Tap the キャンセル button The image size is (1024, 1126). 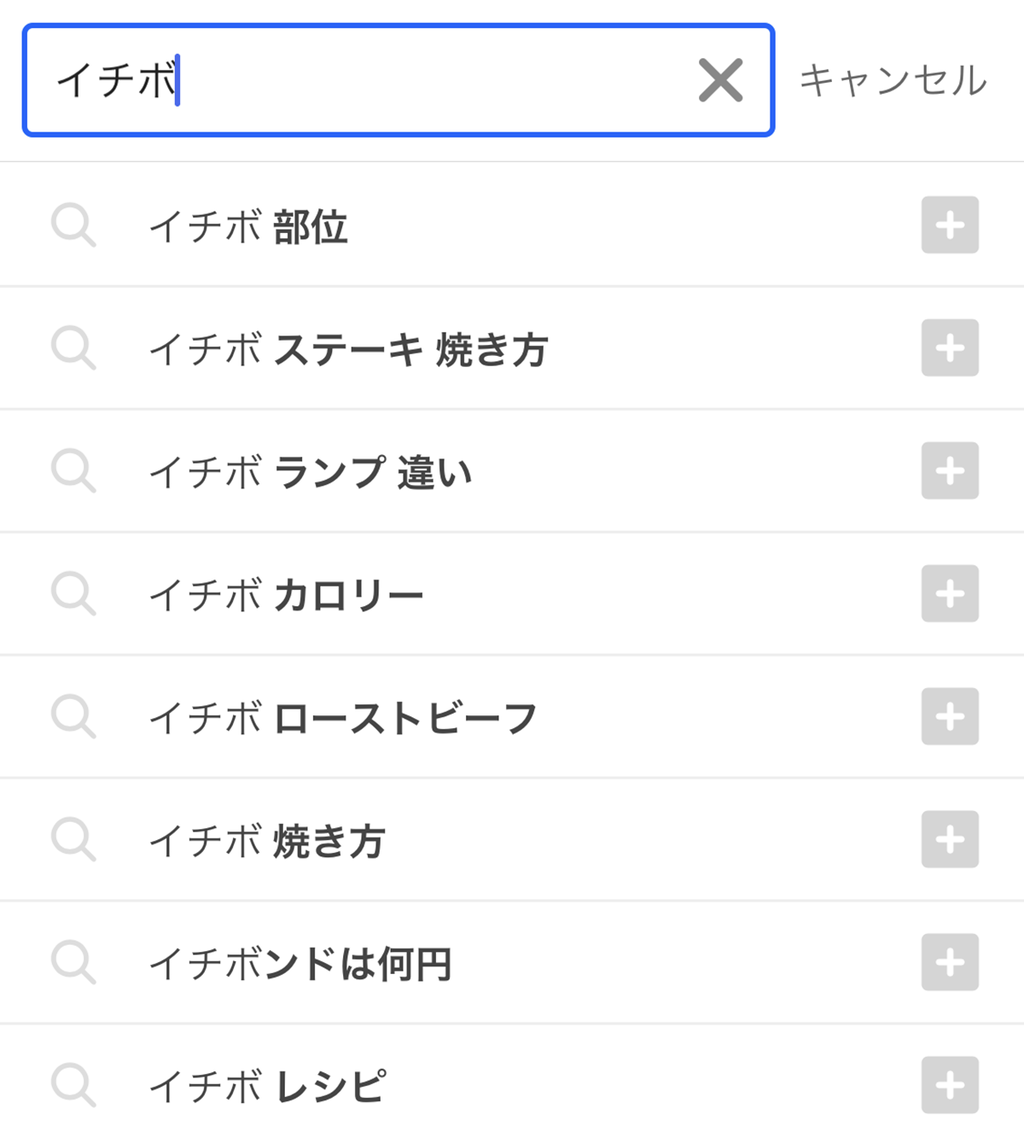[x=893, y=80]
